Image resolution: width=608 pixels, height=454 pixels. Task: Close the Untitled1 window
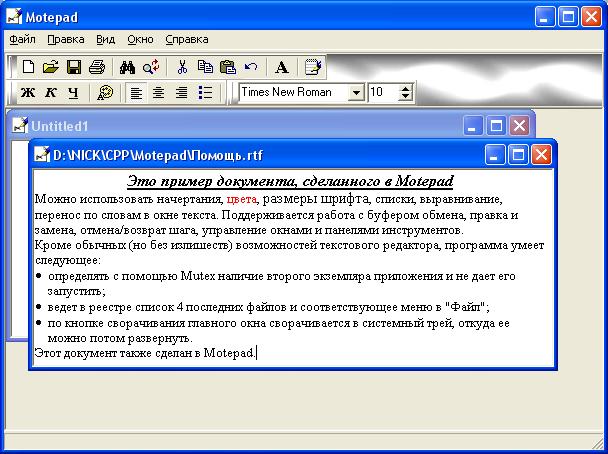pos(519,126)
